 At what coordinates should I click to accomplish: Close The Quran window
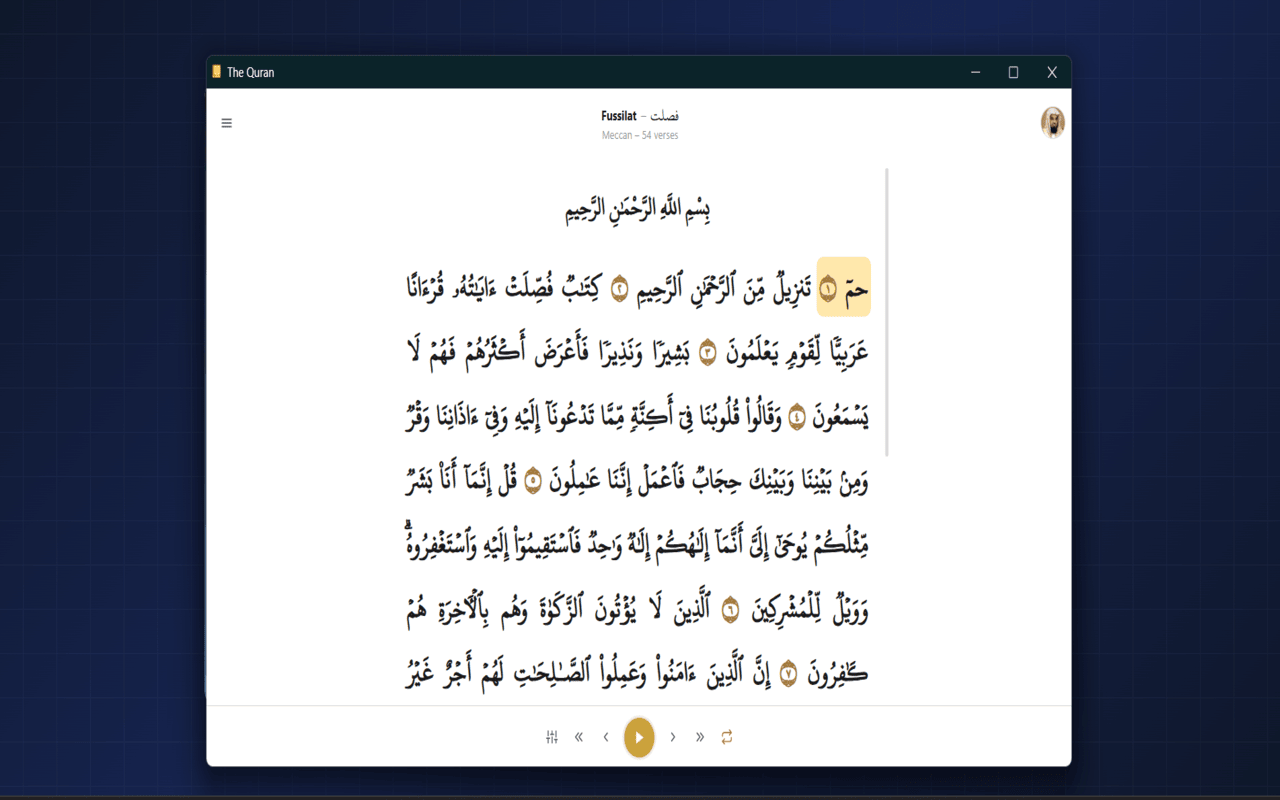(1052, 72)
